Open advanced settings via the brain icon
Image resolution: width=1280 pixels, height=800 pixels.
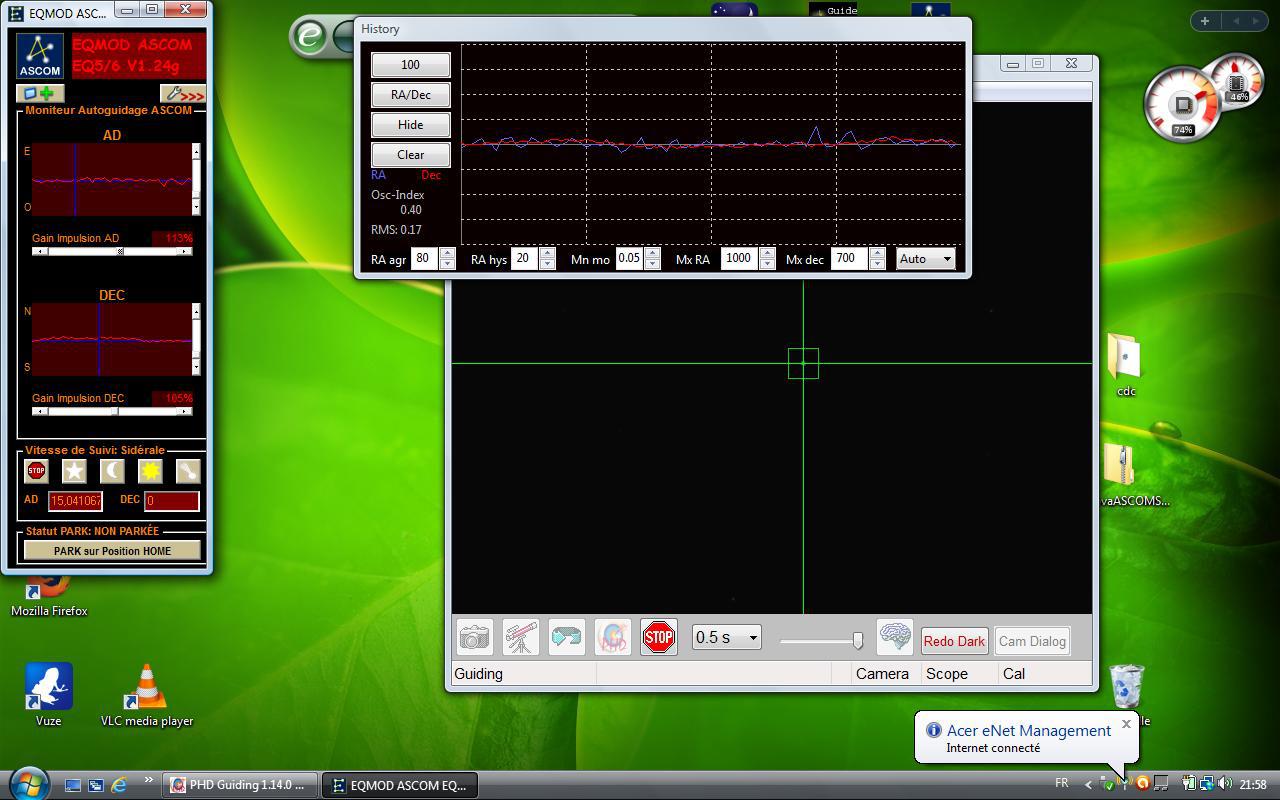point(894,637)
